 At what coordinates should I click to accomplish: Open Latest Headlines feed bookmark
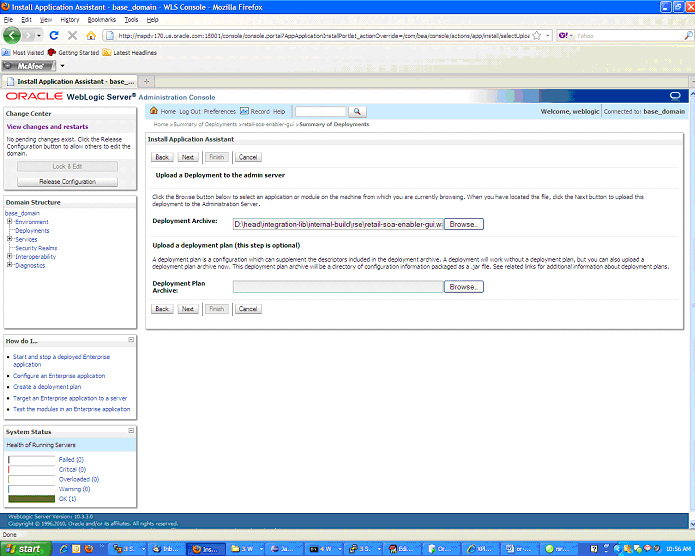pos(129,52)
